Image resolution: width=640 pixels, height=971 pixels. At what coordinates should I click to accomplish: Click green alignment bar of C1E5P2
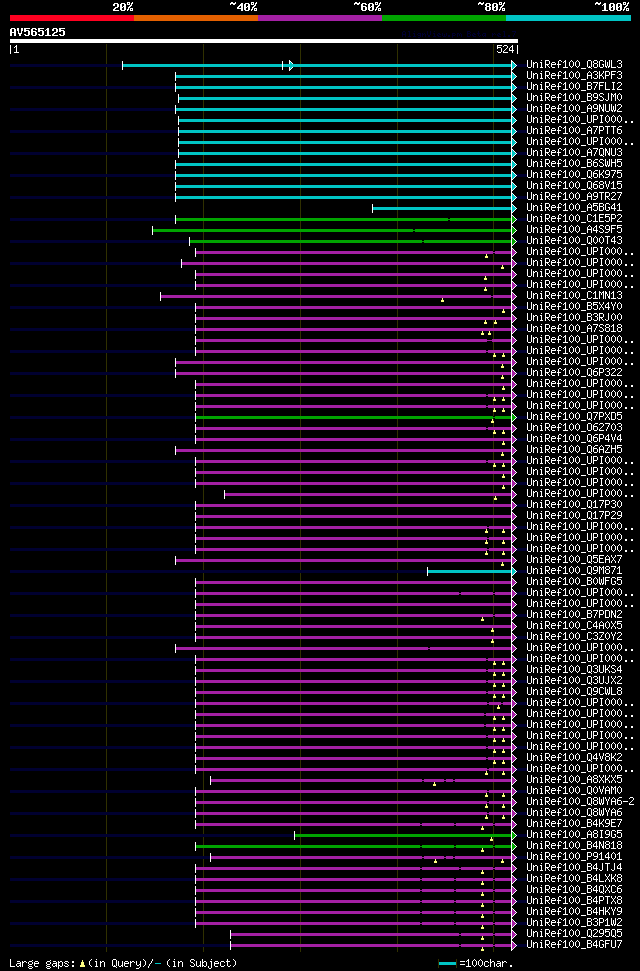(x=344, y=219)
